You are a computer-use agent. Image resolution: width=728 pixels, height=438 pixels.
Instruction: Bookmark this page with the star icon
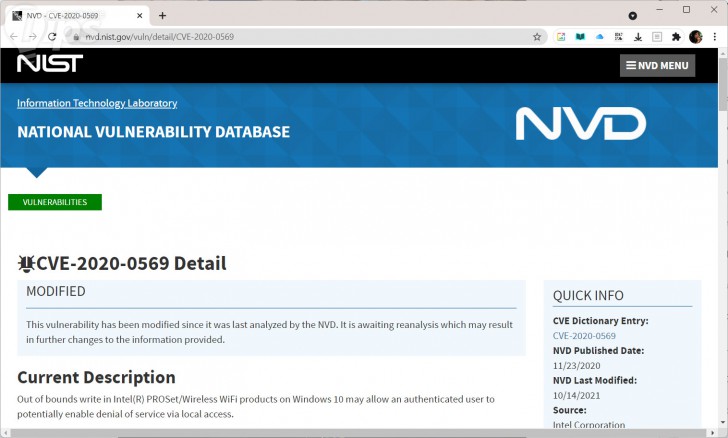[x=537, y=37]
